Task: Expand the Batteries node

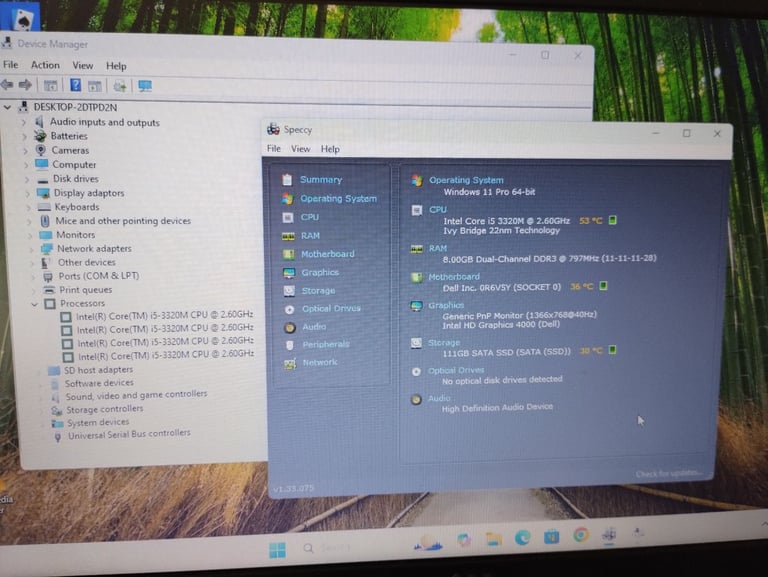Action: click(24, 136)
